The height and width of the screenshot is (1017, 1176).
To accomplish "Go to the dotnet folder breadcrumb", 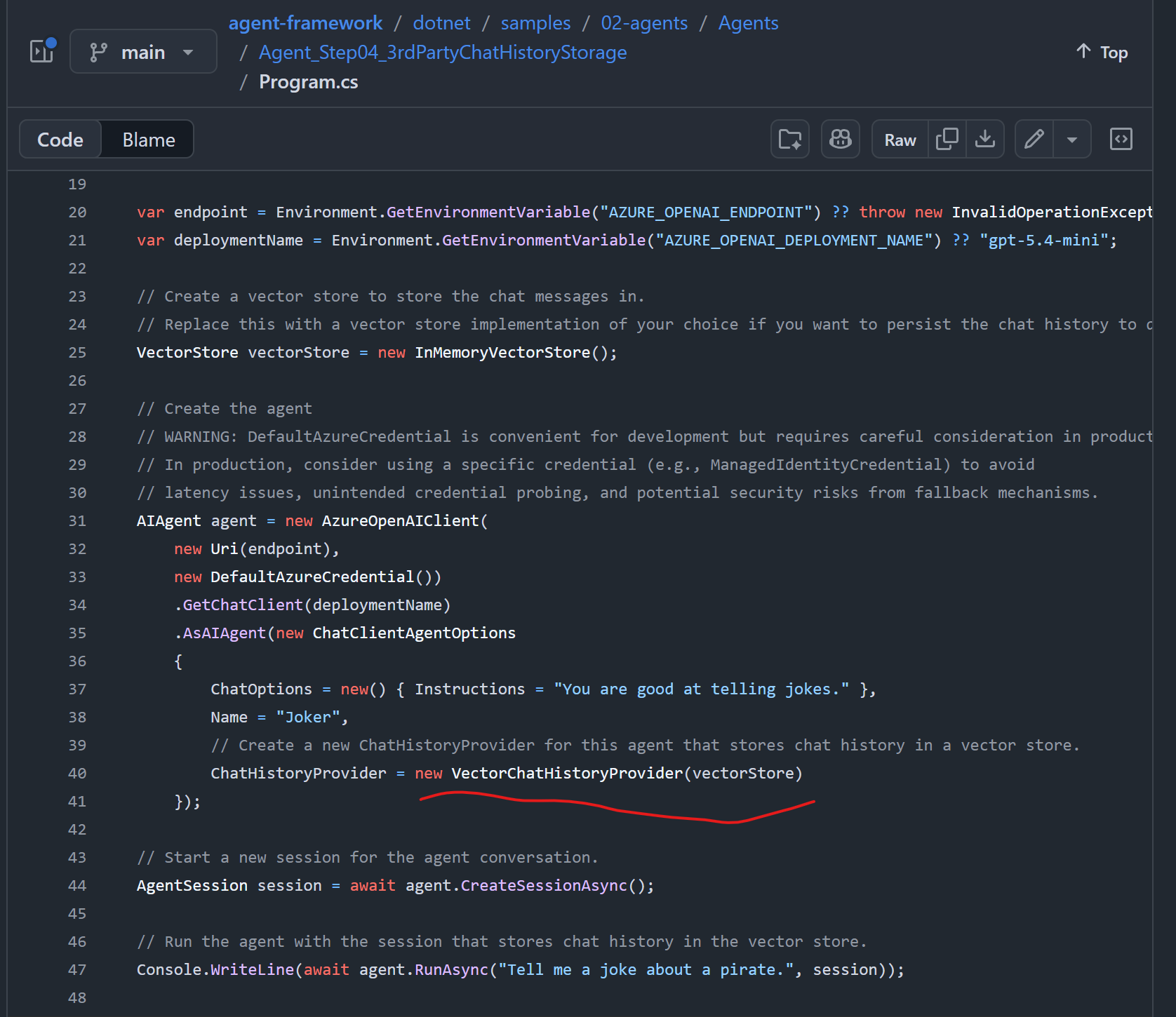I will 441,23.
